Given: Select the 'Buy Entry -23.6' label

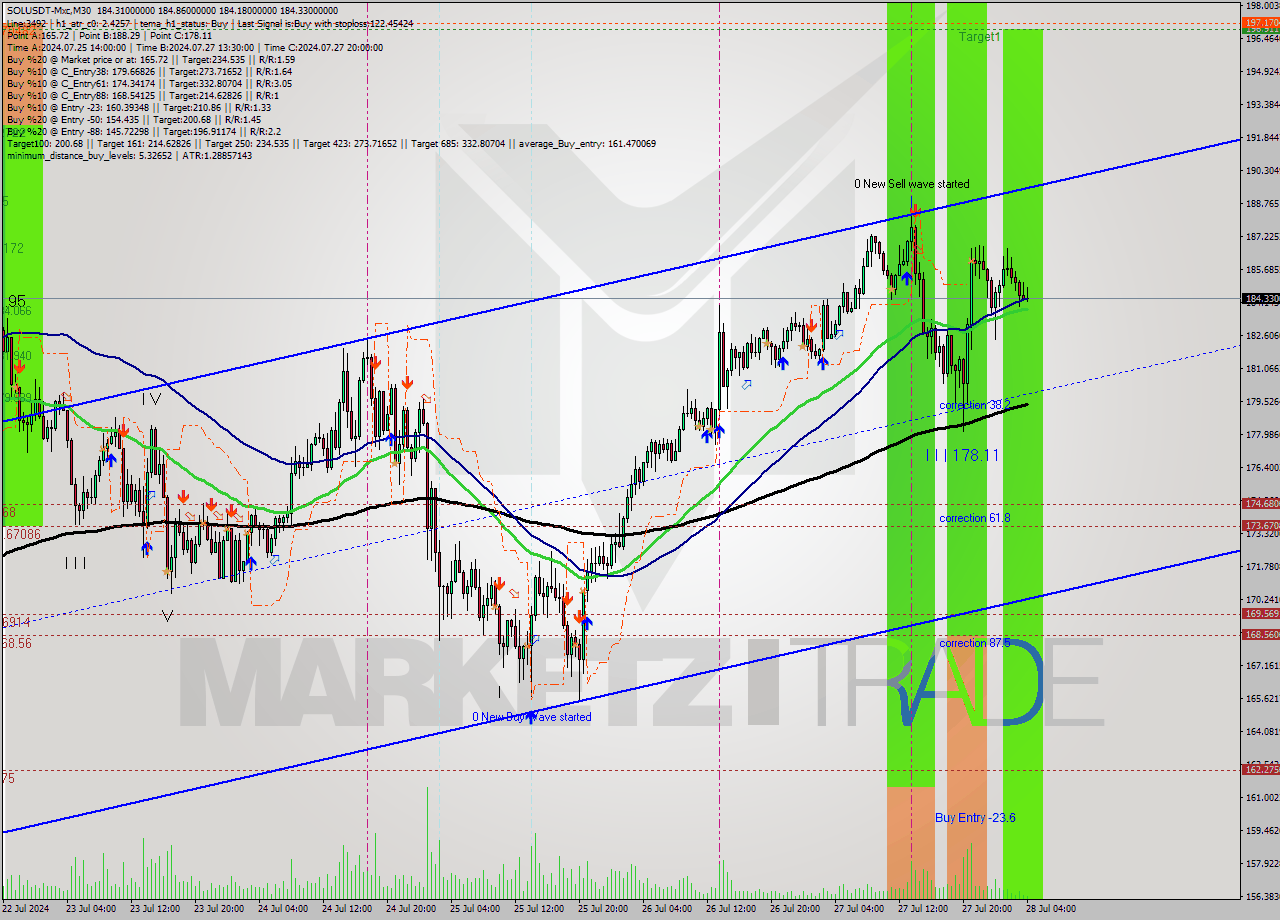Looking at the screenshot, I should pyautogui.click(x=975, y=818).
